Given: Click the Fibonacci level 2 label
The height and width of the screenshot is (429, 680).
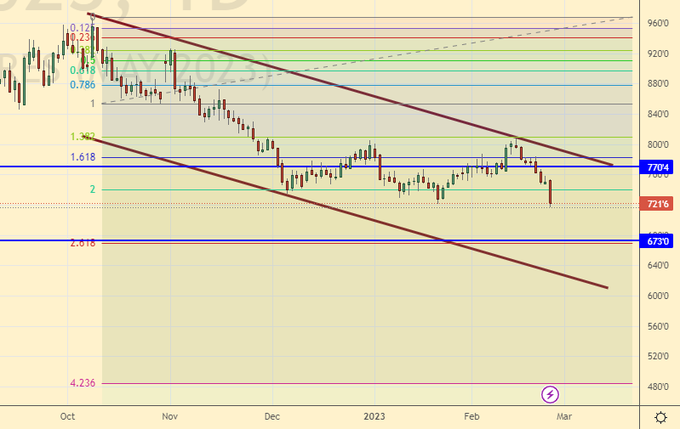Looking at the screenshot, I should click(92, 189).
